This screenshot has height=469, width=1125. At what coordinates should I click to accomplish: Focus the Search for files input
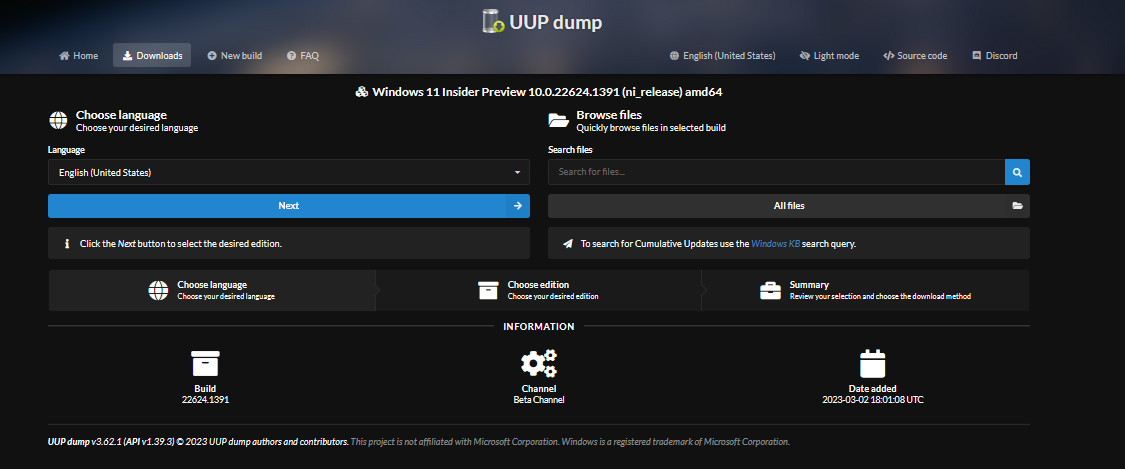click(776, 172)
